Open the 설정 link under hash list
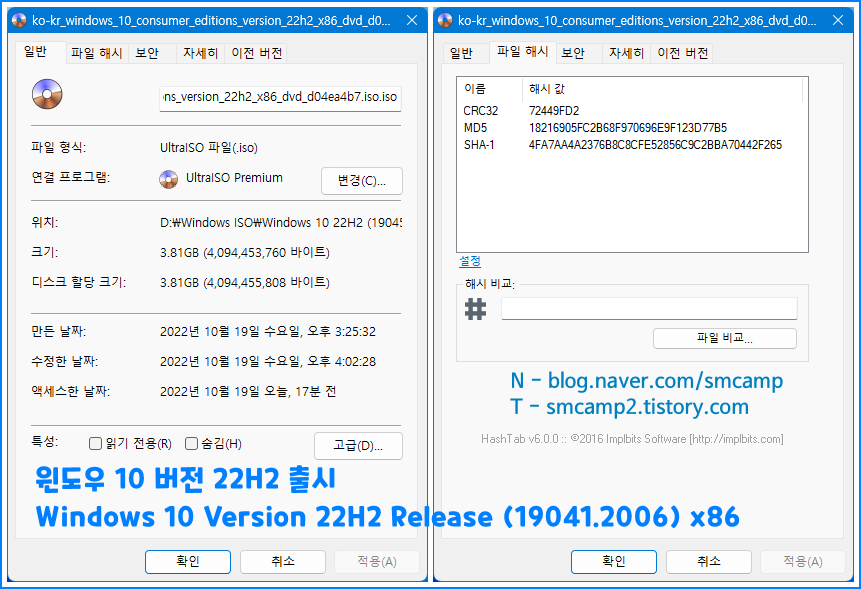Viewport: 861px width, 589px height. (470, 261)
